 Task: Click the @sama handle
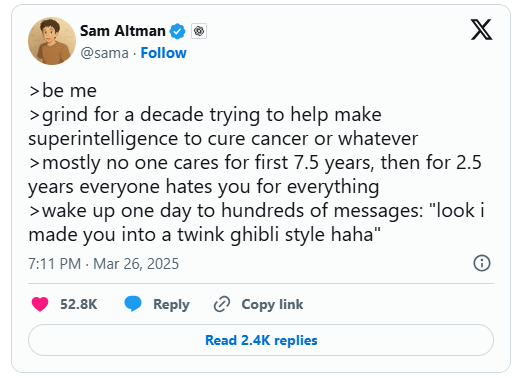104,53
